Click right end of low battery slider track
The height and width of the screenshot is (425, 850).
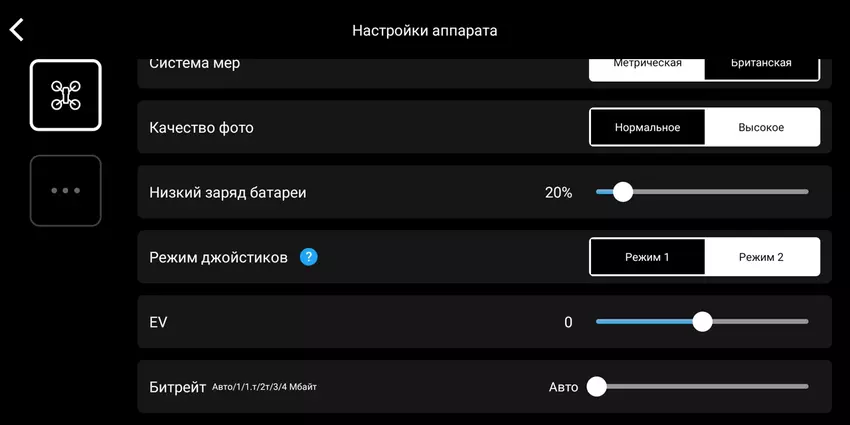click(x=805, y=192)
